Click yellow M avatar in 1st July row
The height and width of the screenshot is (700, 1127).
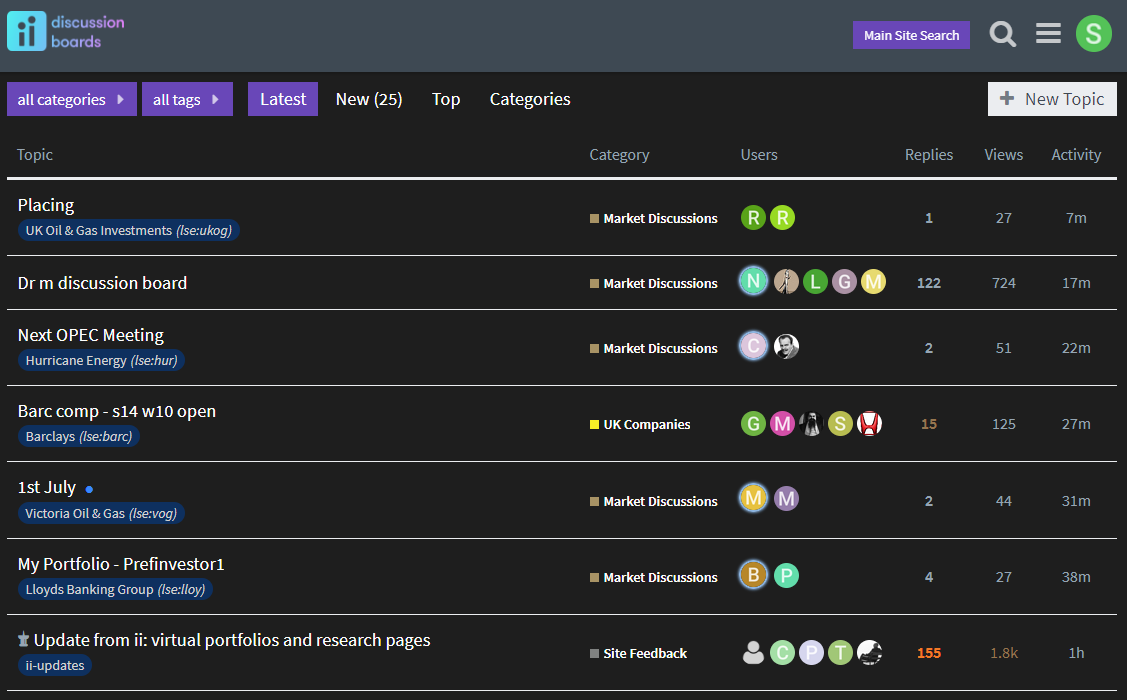[753, 498]
